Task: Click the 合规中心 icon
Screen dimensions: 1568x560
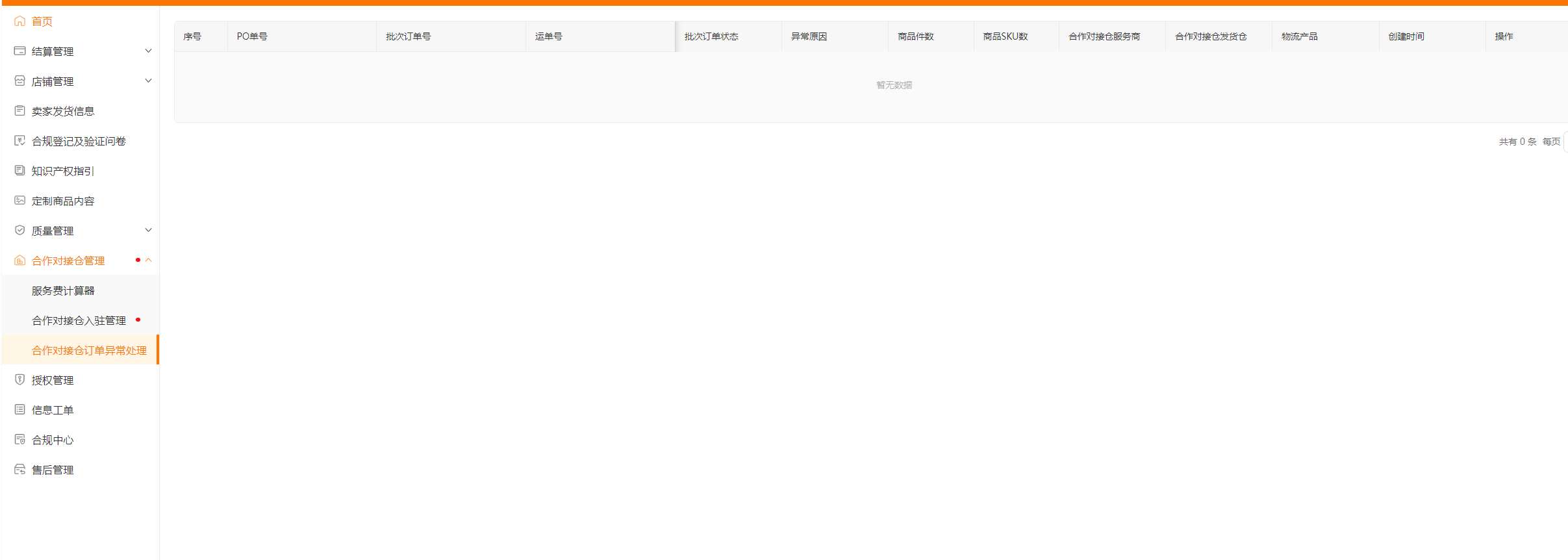Action: point(20,439)
